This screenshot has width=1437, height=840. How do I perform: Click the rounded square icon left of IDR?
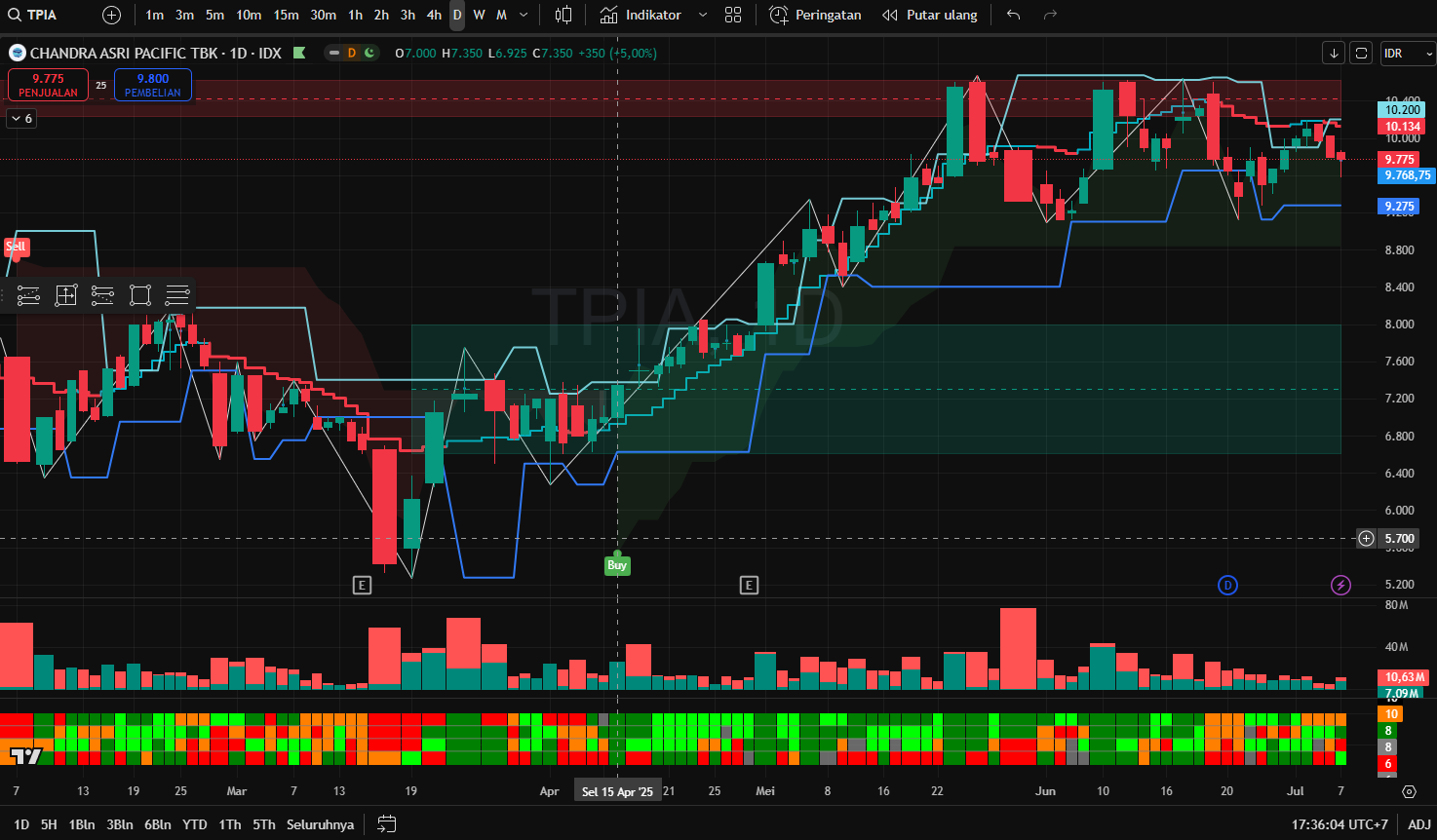(1362, 53)
